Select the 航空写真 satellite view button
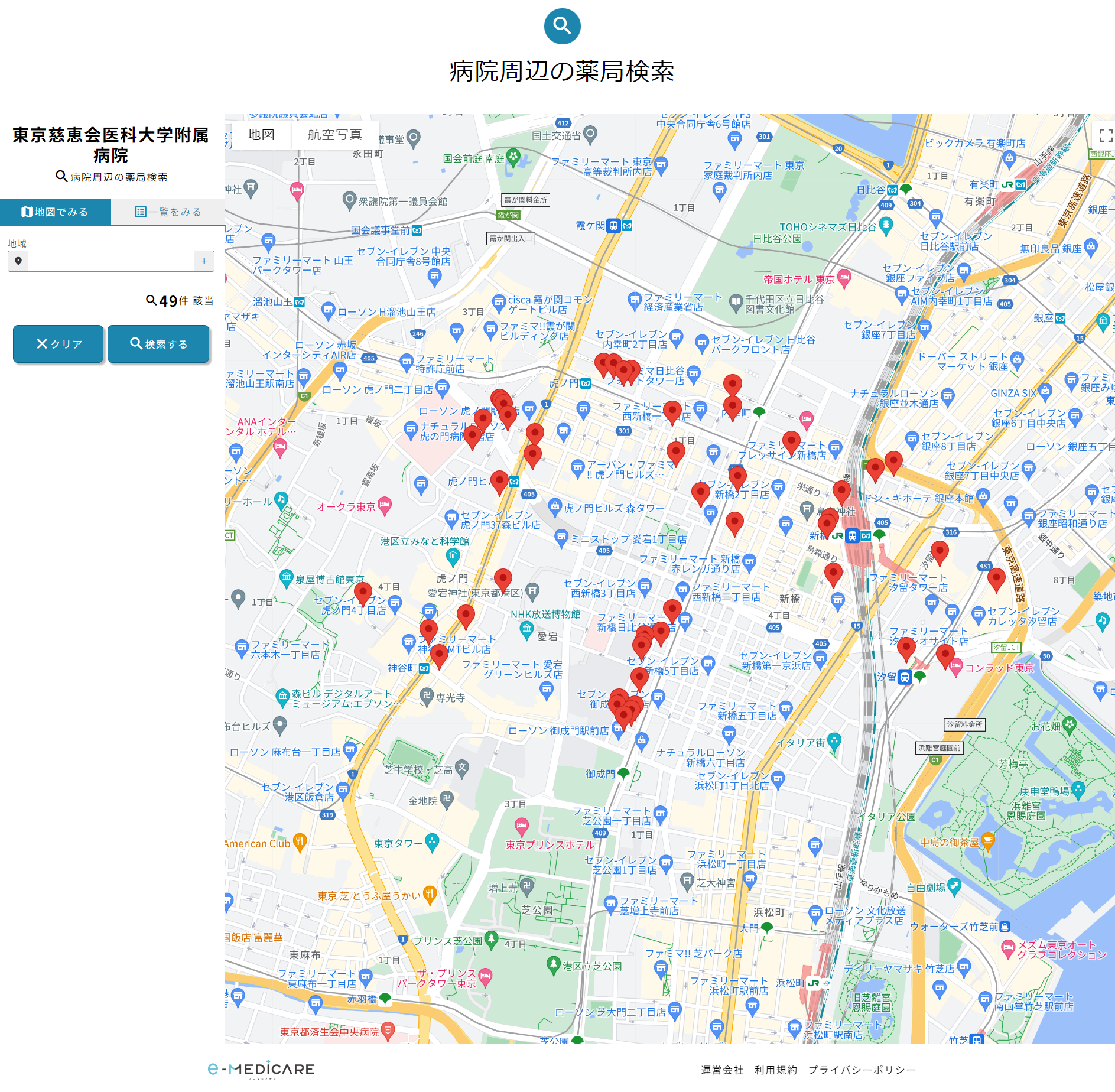This screenshot has width=1115, height=1092. coord(334,135)
